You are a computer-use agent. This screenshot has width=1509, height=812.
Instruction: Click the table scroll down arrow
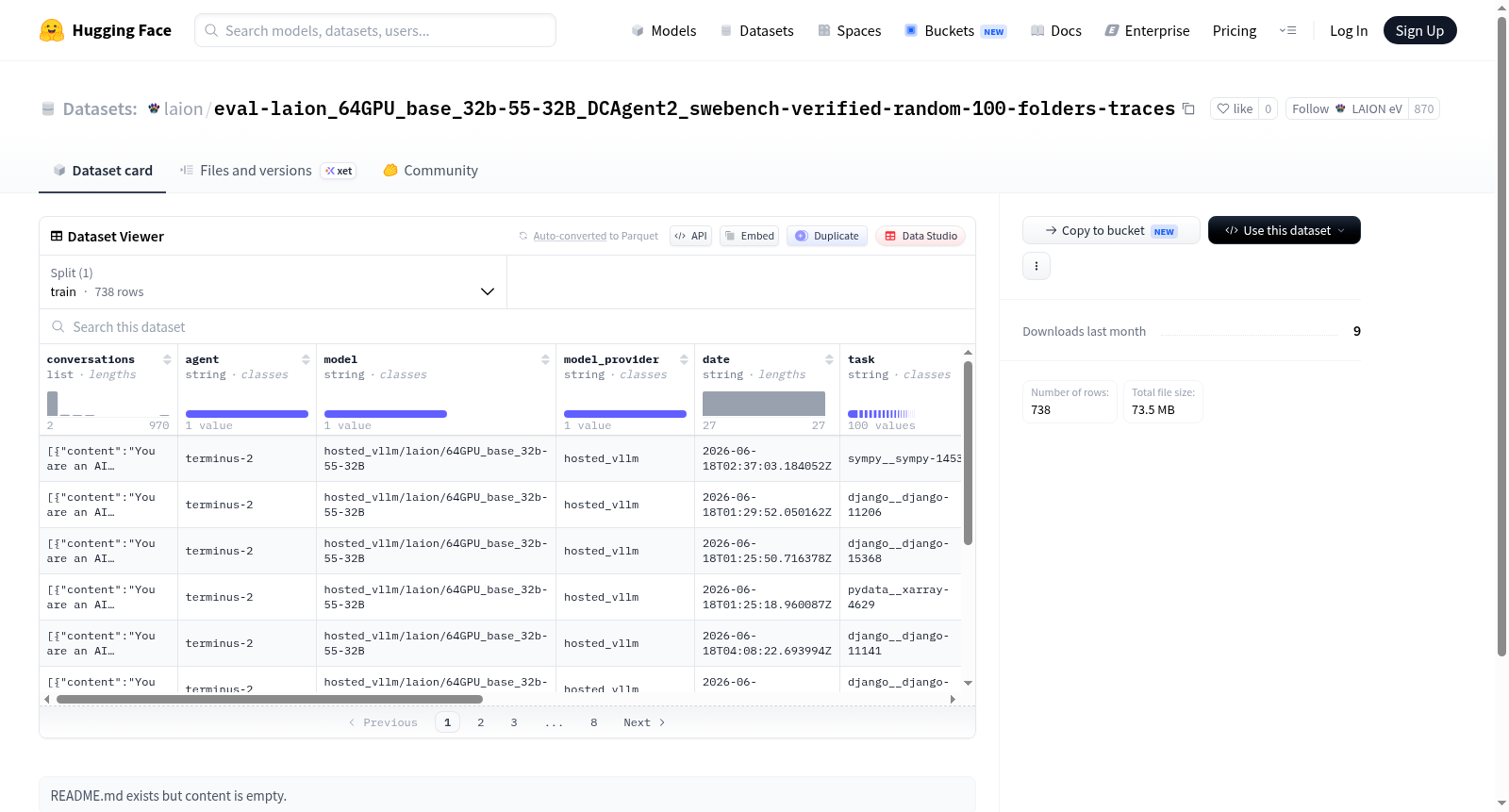968,683
